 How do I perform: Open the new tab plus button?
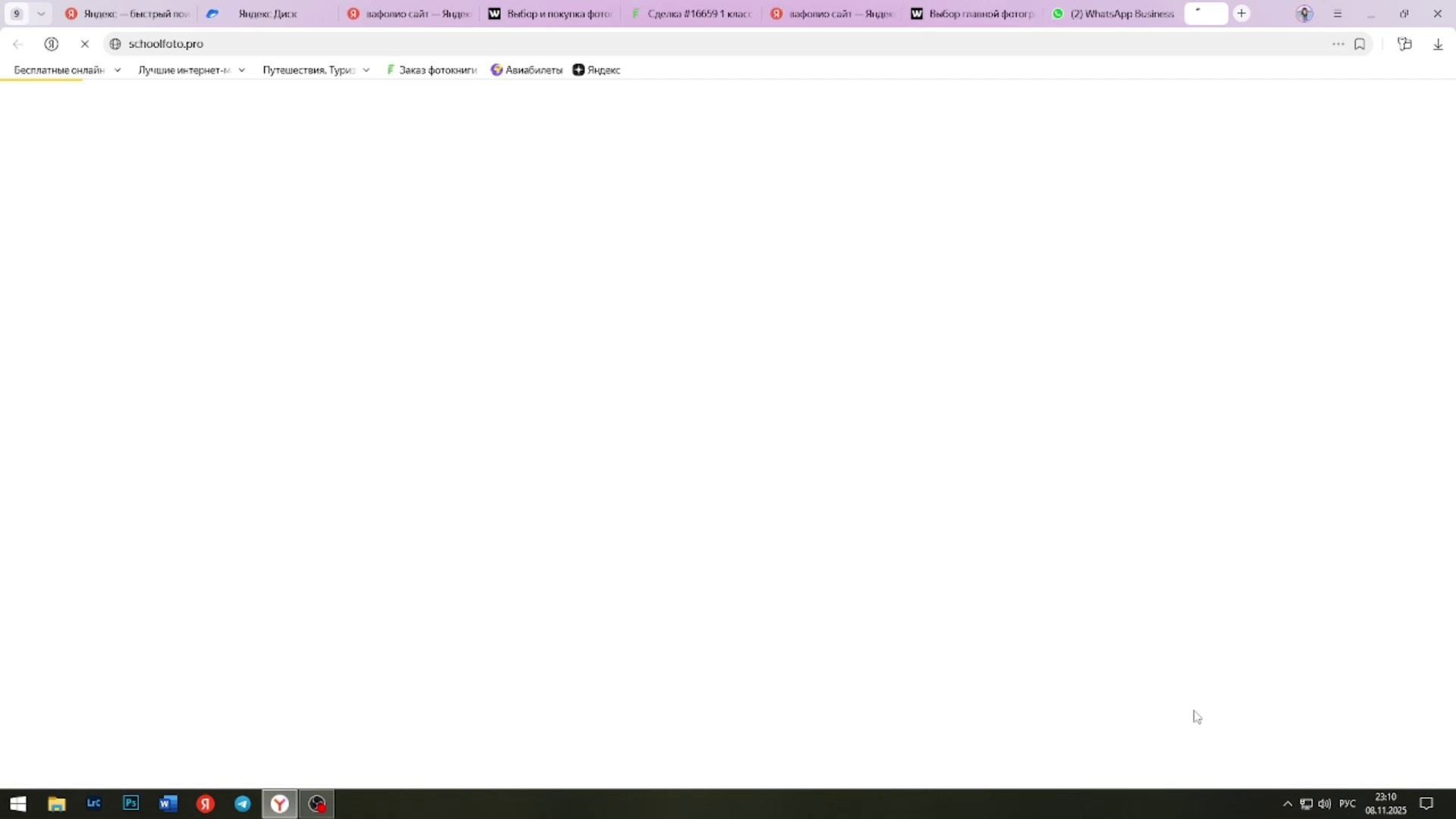1241,14
